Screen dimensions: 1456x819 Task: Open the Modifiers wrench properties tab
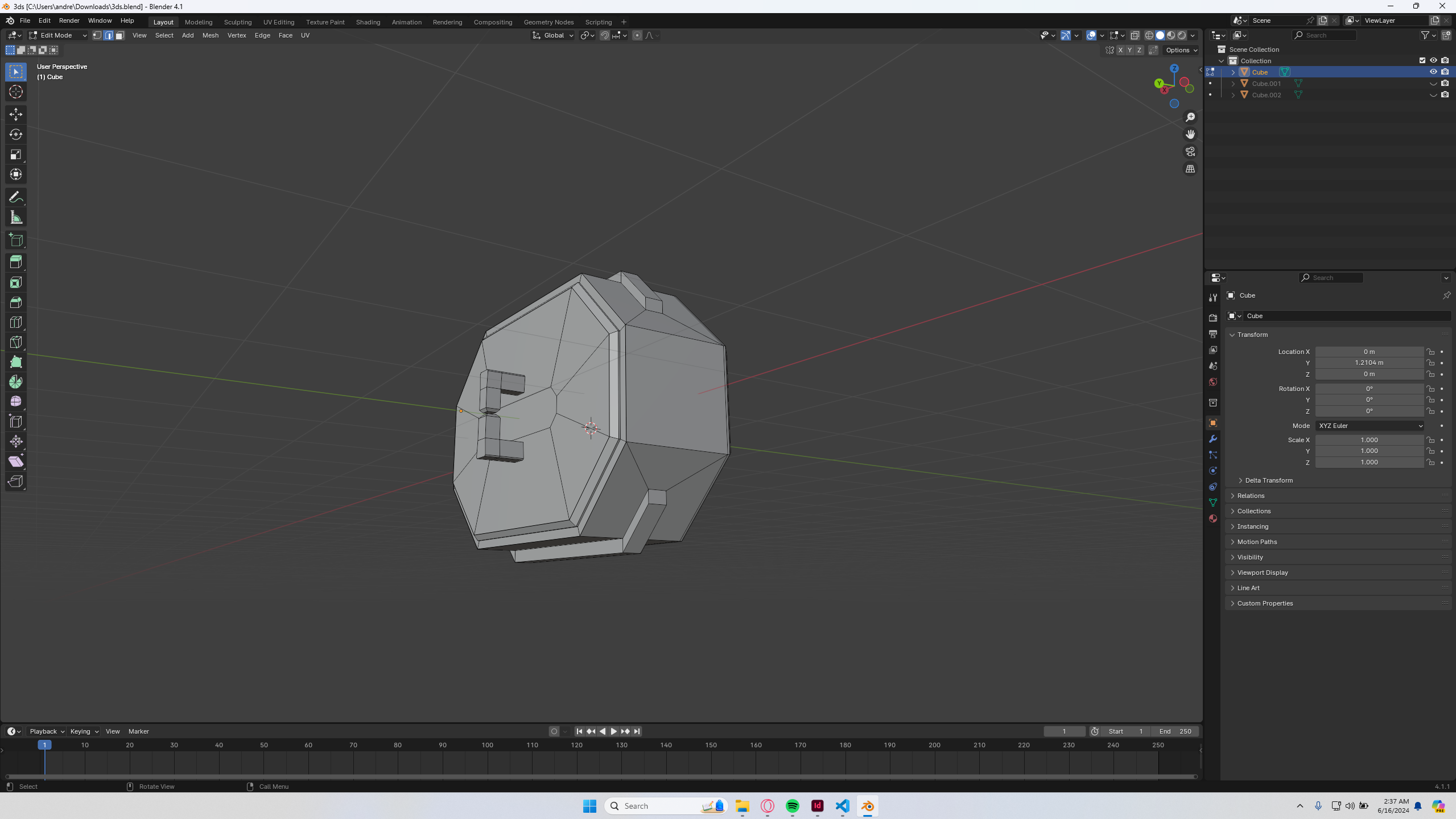click(1213, 439)
